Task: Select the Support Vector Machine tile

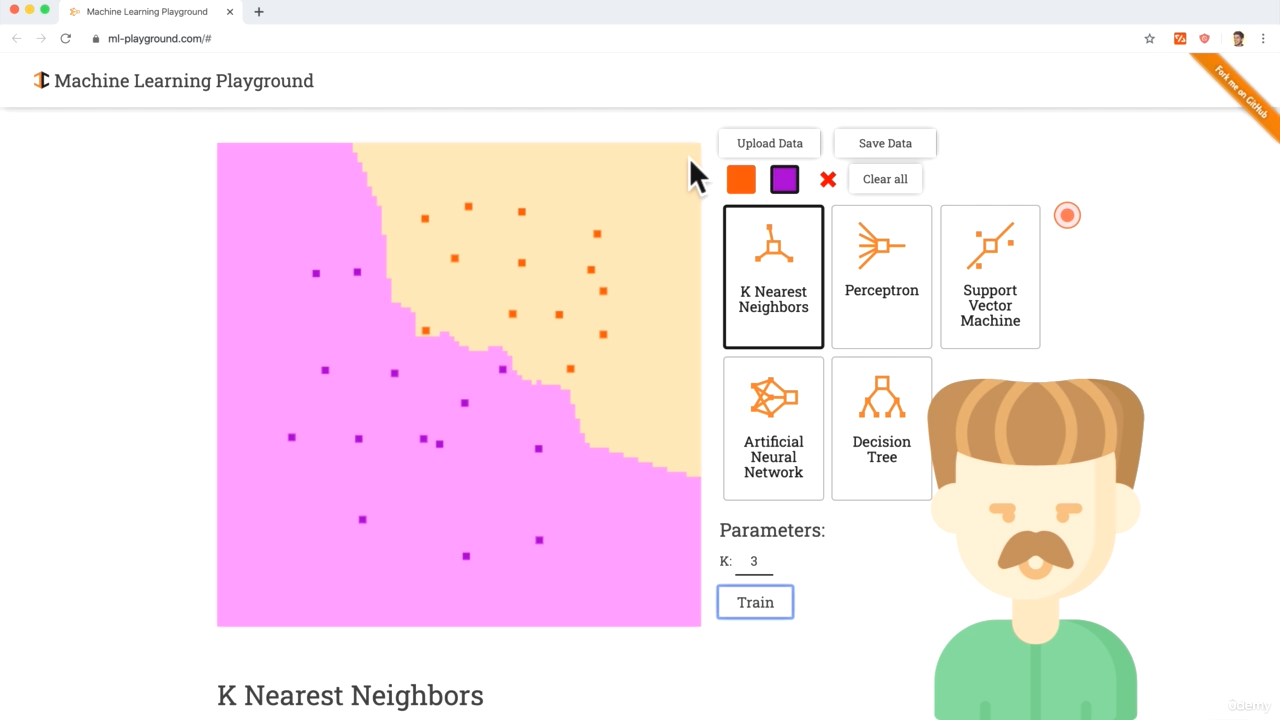Action: [990, 277]
